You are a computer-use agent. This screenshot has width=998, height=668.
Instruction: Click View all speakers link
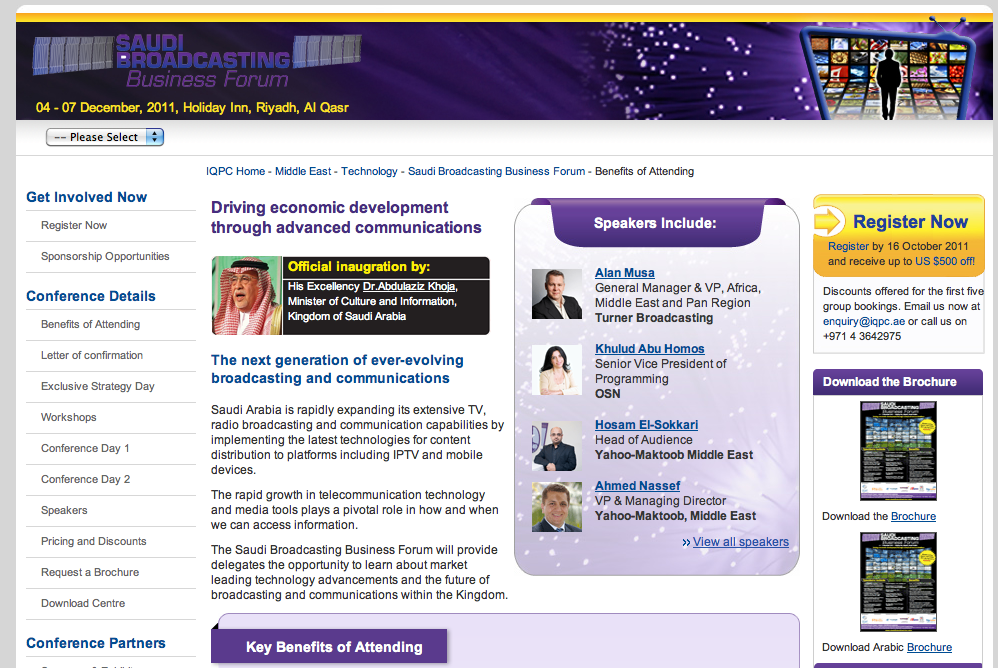[x=740, y=542]
